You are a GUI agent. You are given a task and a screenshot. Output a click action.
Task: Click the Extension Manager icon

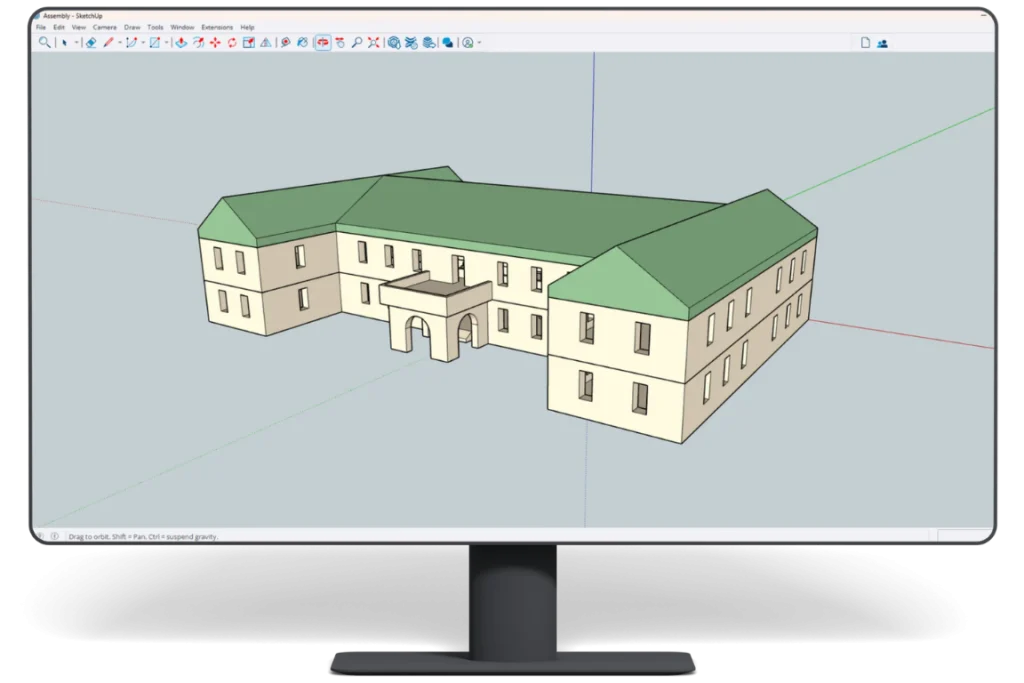(x=447, y=42)
